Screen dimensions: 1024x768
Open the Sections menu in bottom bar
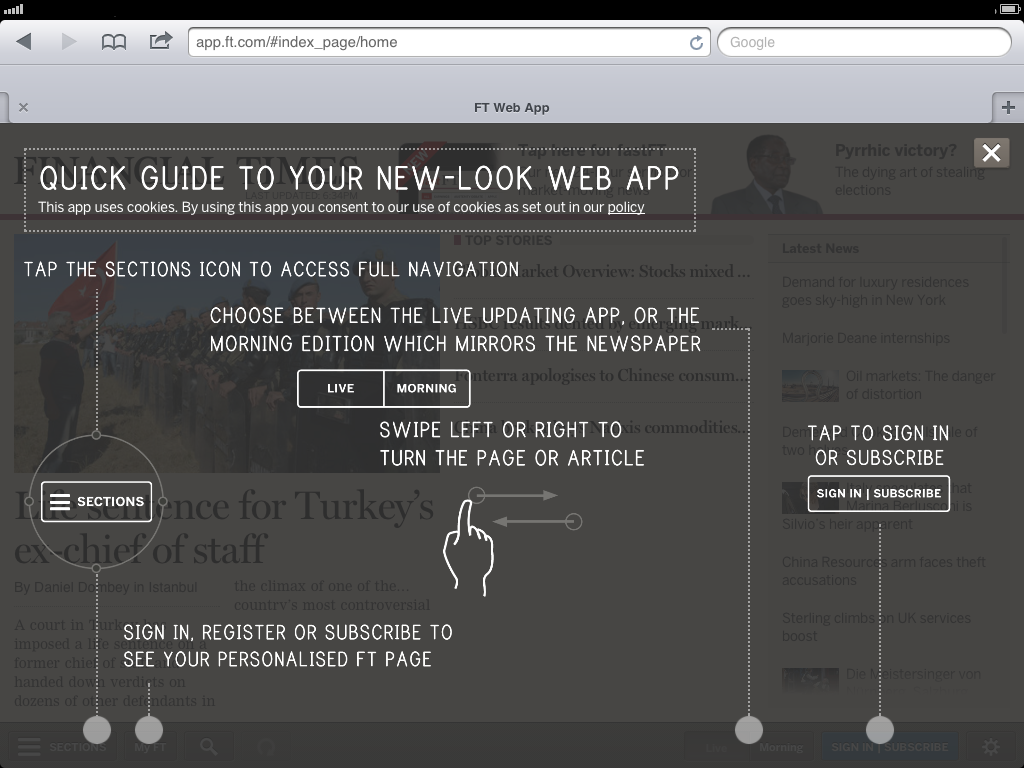[x=60, y=747]
